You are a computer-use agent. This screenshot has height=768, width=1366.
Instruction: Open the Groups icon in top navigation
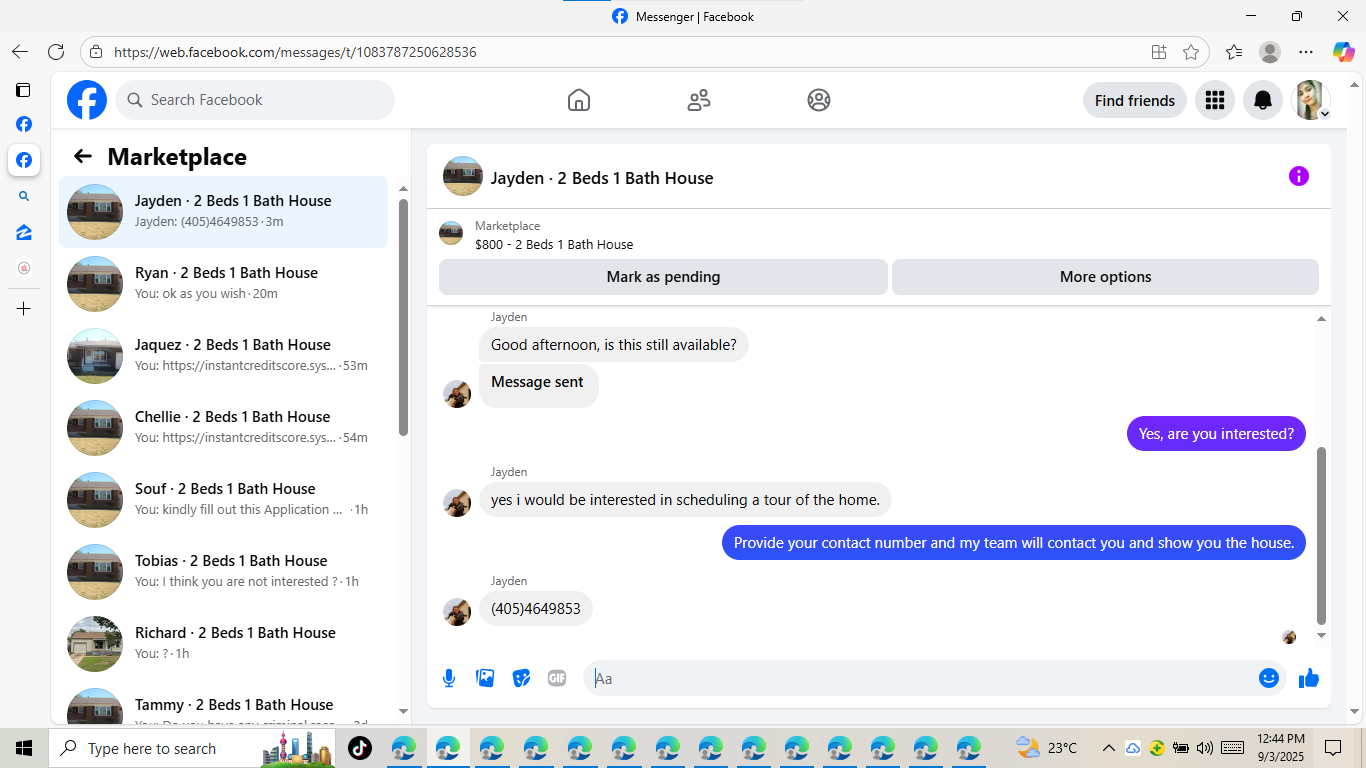pyautogui.click(x=819, y=100)
